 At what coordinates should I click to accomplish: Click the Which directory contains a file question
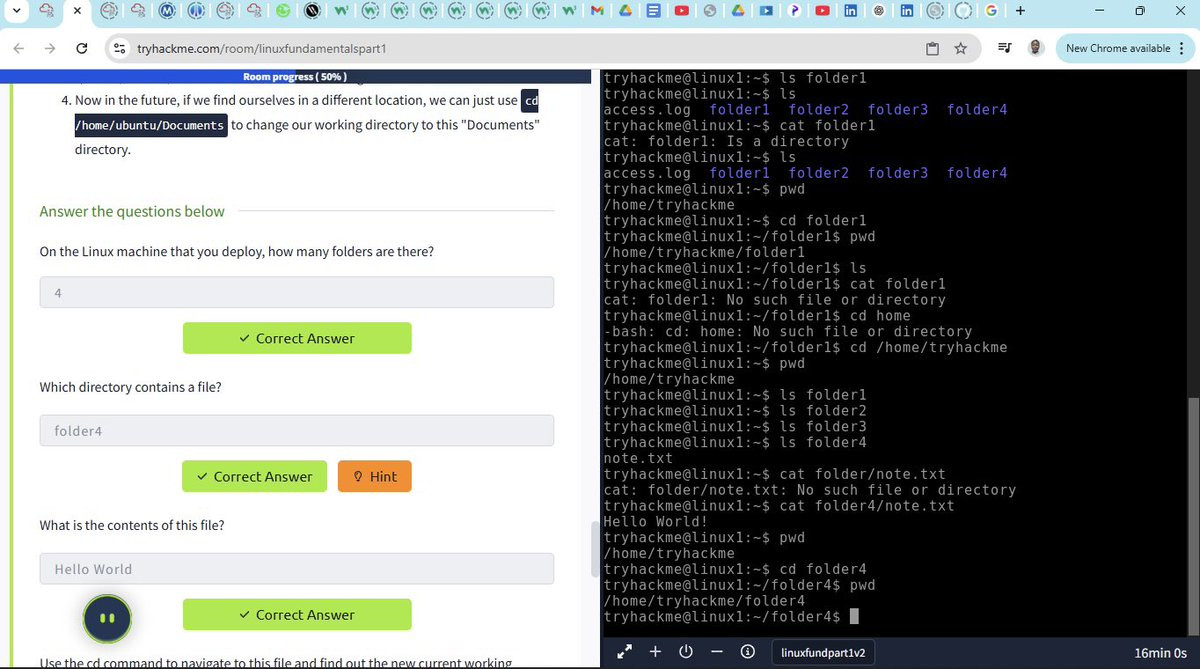click(x=130, y=387)
